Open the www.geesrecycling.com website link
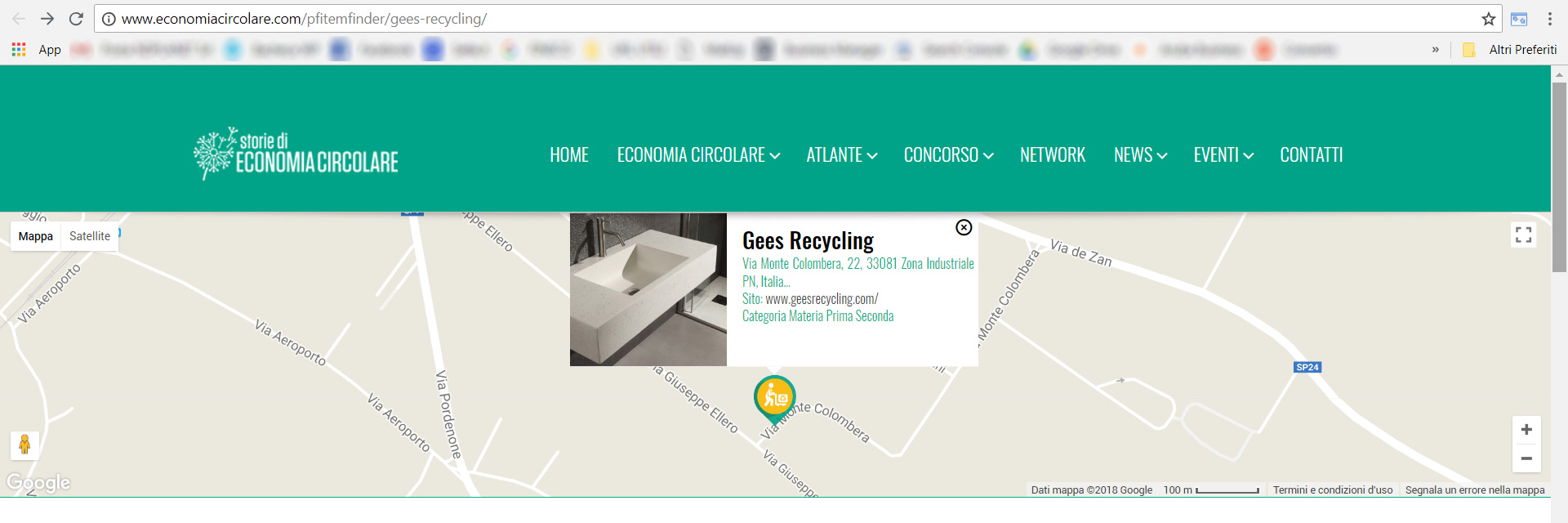 pyautogui.click(x=822, y=299)
